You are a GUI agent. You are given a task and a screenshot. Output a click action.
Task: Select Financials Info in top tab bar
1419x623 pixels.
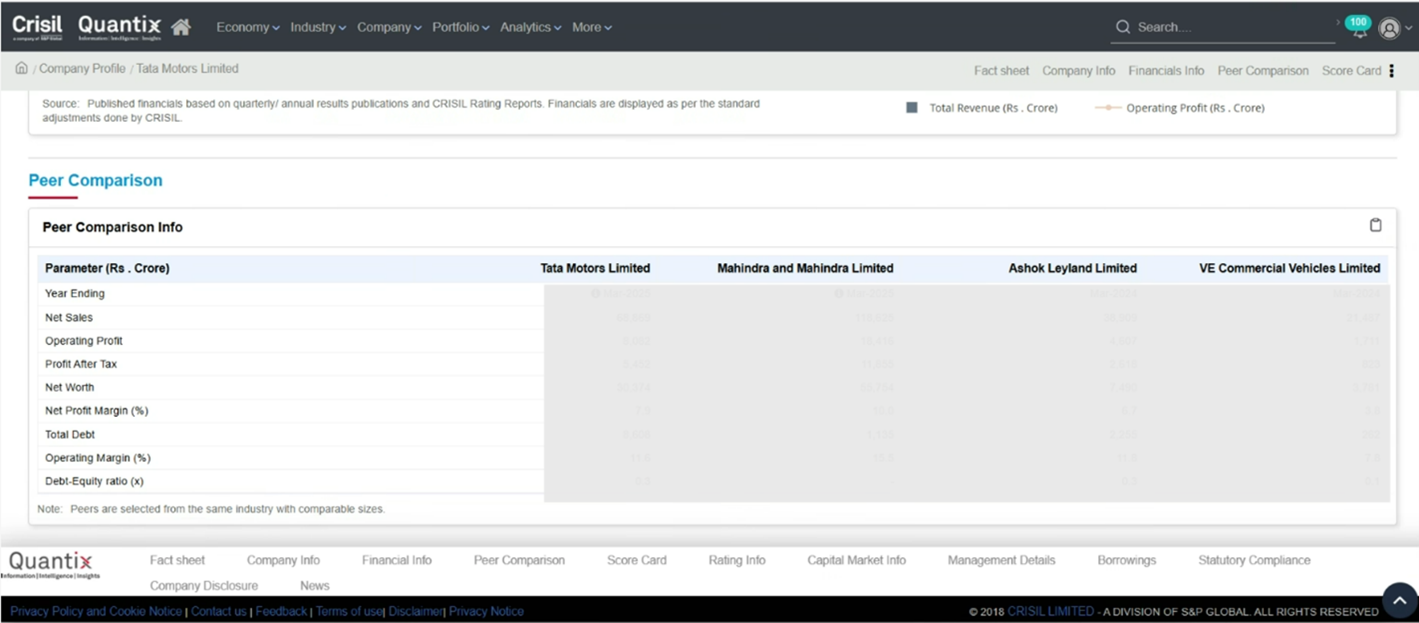(1166, 71)
